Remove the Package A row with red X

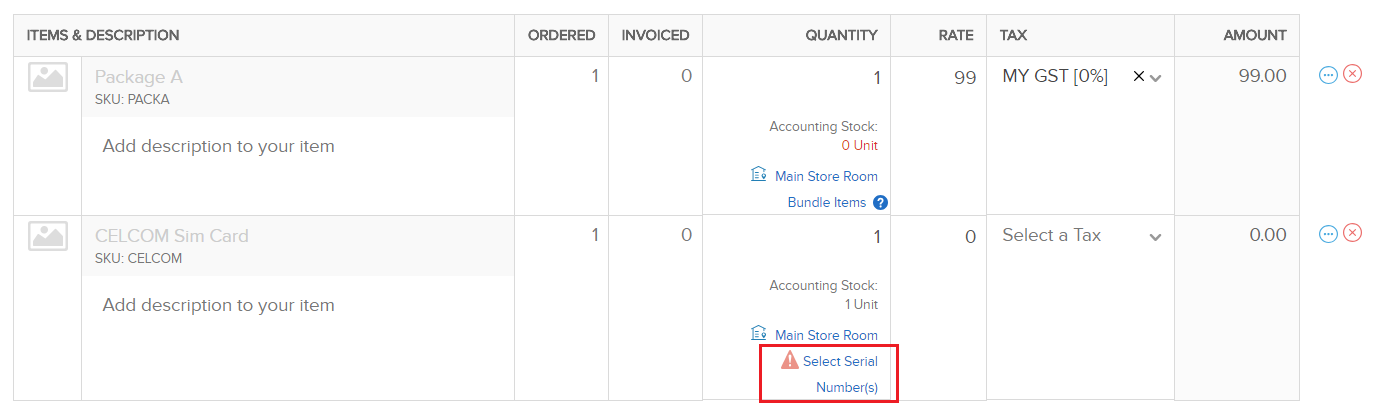(x=1352, y=75)
